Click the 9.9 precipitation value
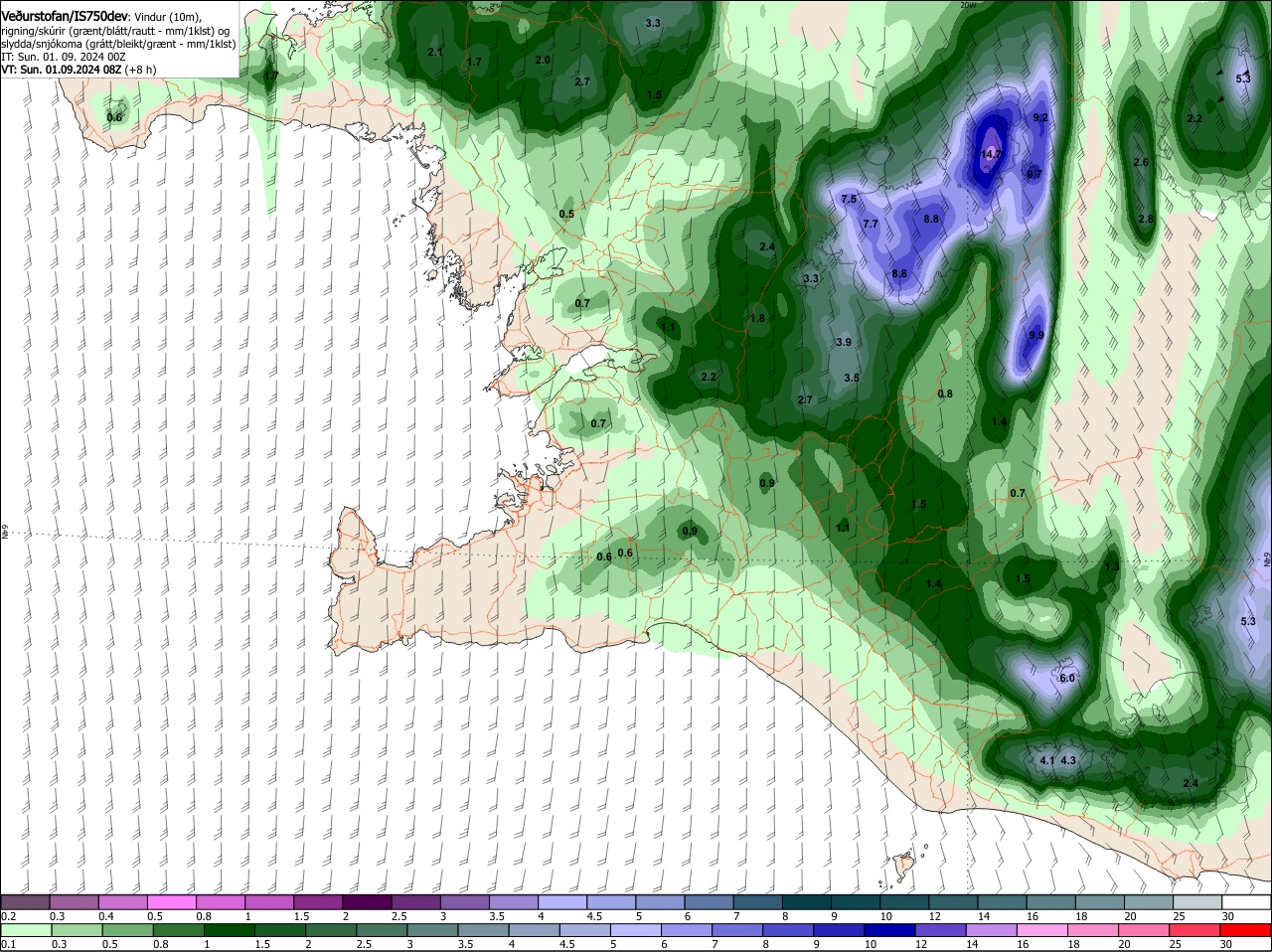This screenshot has width=1272, height=952. pyautogui.click(x=1035, y=335)
